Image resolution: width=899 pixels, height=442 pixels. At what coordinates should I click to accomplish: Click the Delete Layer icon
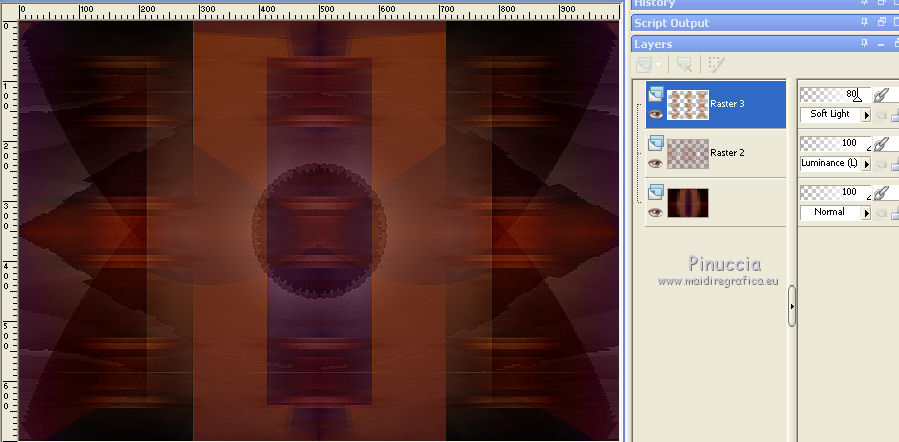tap(684, 65)
